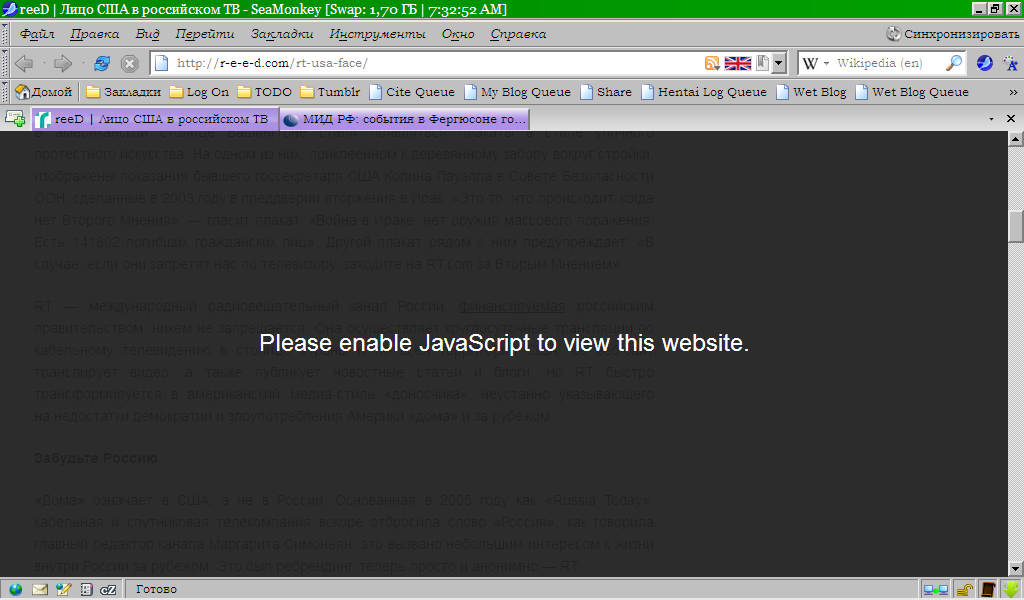The height and width of the screenshot is (600, 1024).
Task: Click the scrollbar up arrow
Action: [x=1016, y=138]
